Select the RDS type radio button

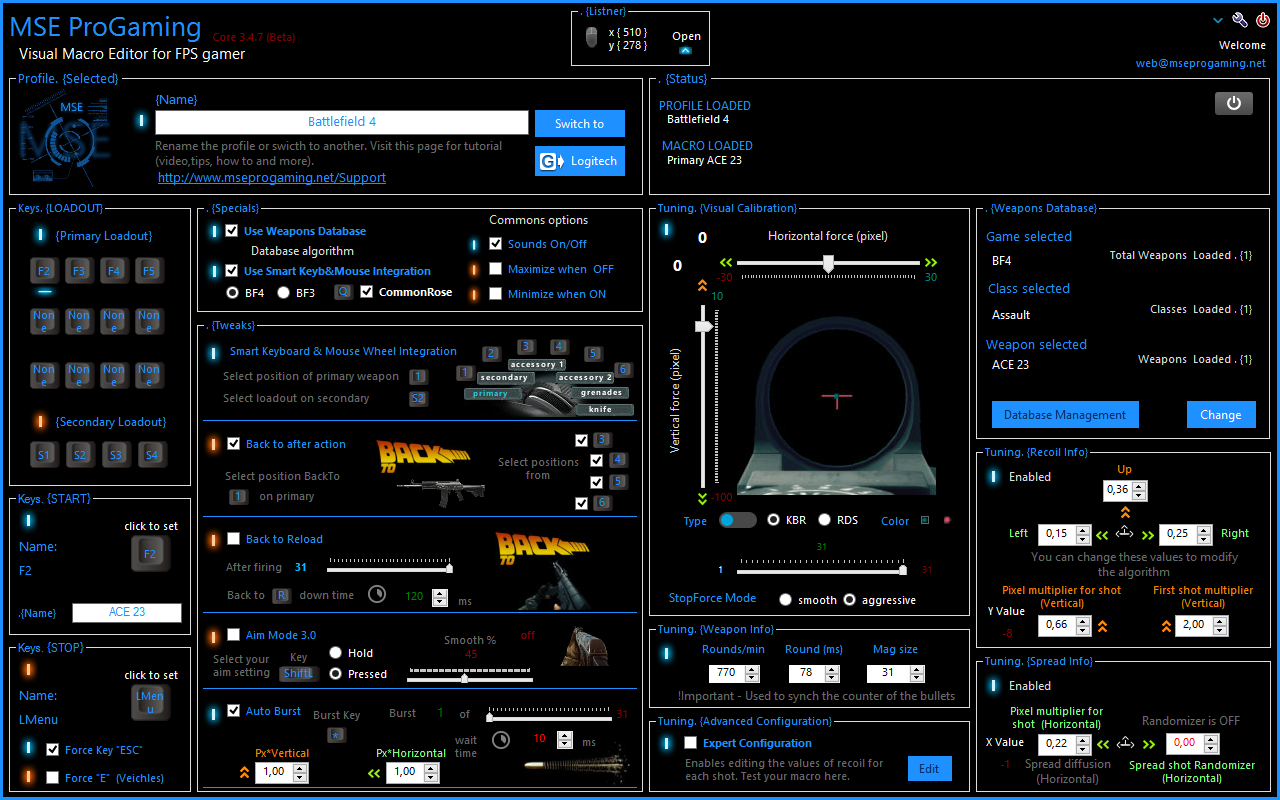click(825, 520)
